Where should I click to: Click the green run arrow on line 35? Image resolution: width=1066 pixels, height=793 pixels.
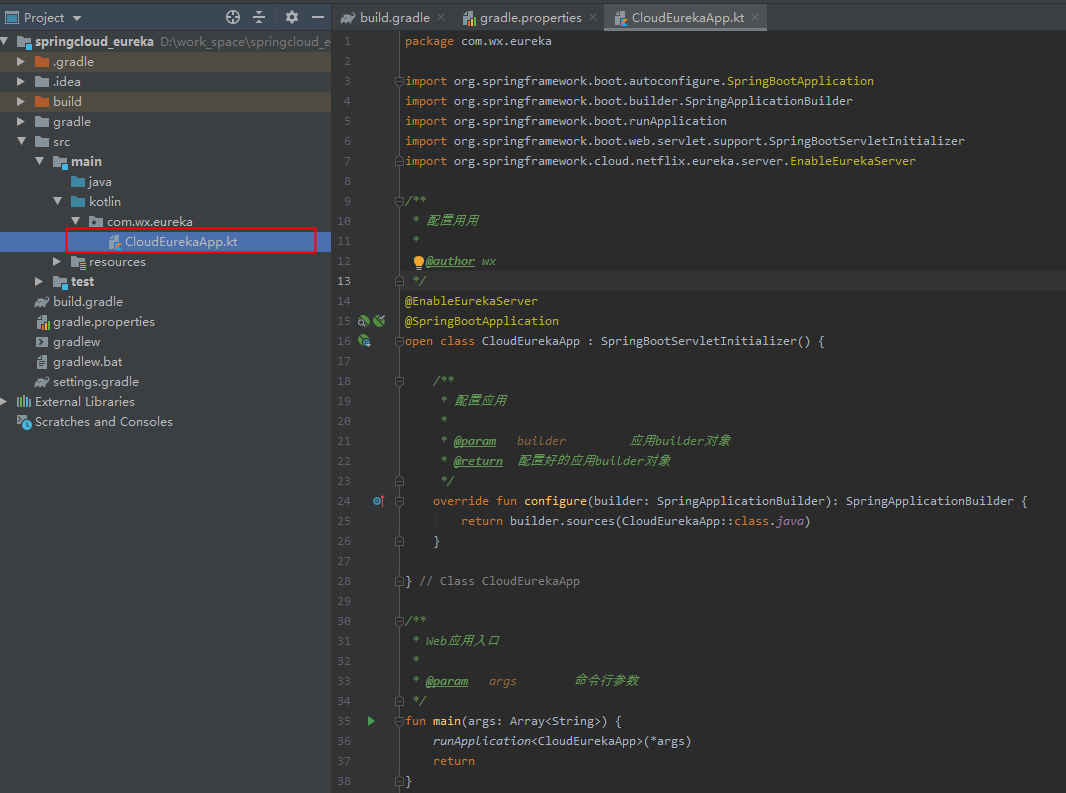[371, 721]
